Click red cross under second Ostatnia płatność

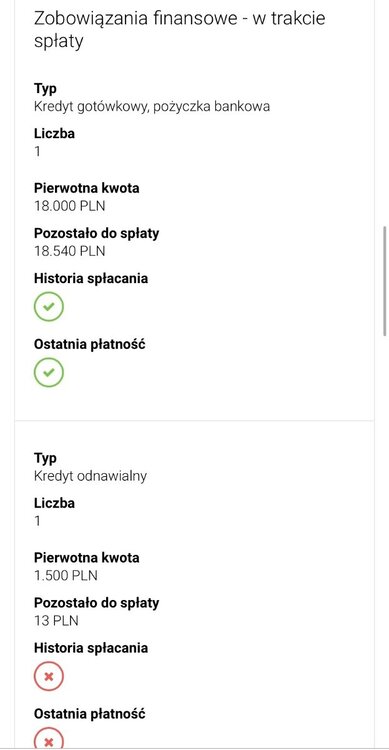point(48,739)
